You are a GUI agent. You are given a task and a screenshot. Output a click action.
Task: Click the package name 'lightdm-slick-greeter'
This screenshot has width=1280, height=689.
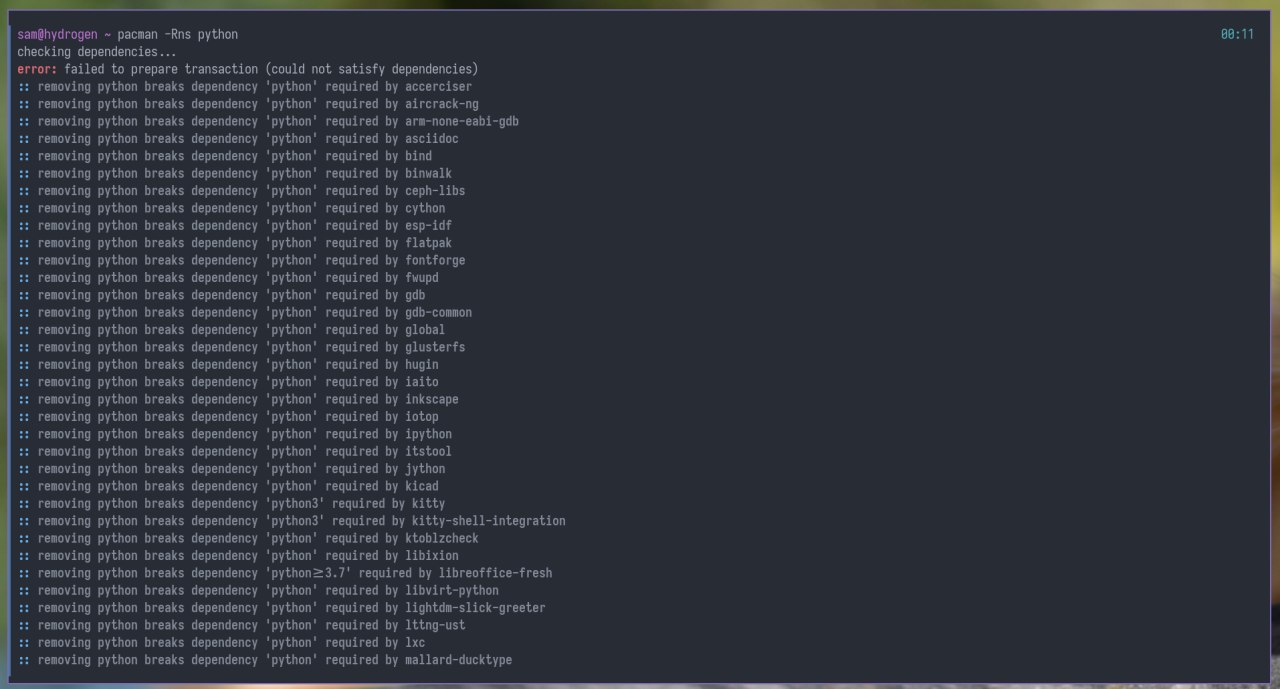coord(475,608)
